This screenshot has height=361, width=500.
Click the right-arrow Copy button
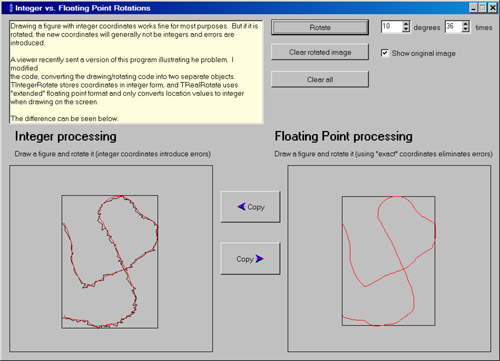[x=250, y=259]
